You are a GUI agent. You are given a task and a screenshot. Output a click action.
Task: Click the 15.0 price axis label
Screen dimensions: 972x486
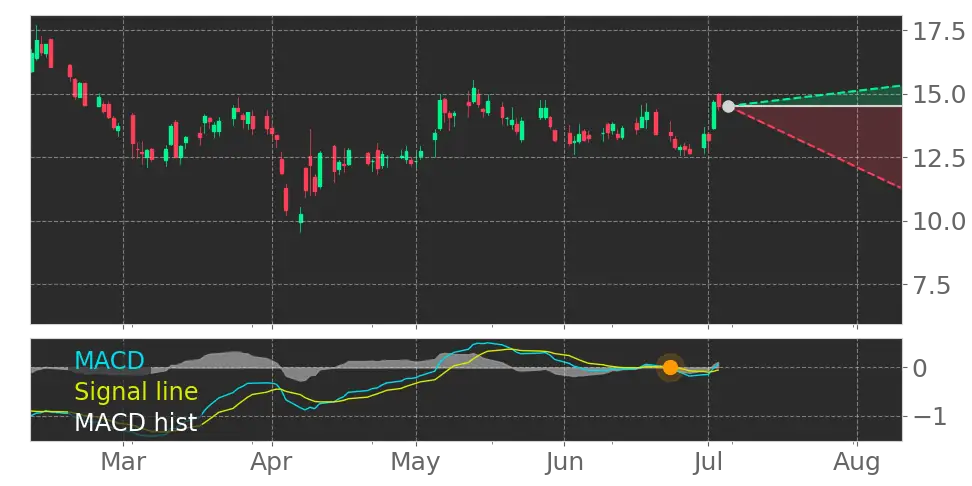point(939,95)
